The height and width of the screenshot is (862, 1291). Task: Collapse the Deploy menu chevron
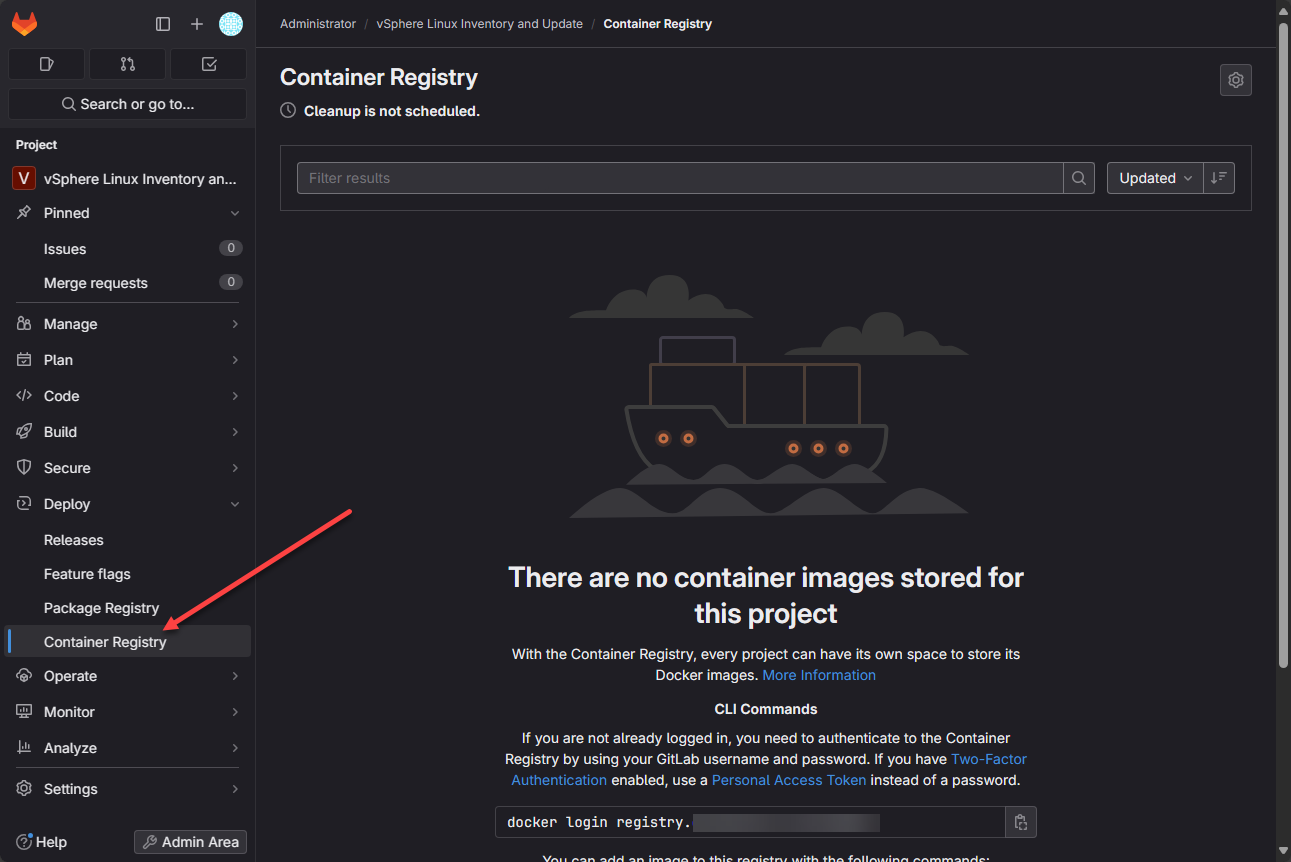click(235, 504)
